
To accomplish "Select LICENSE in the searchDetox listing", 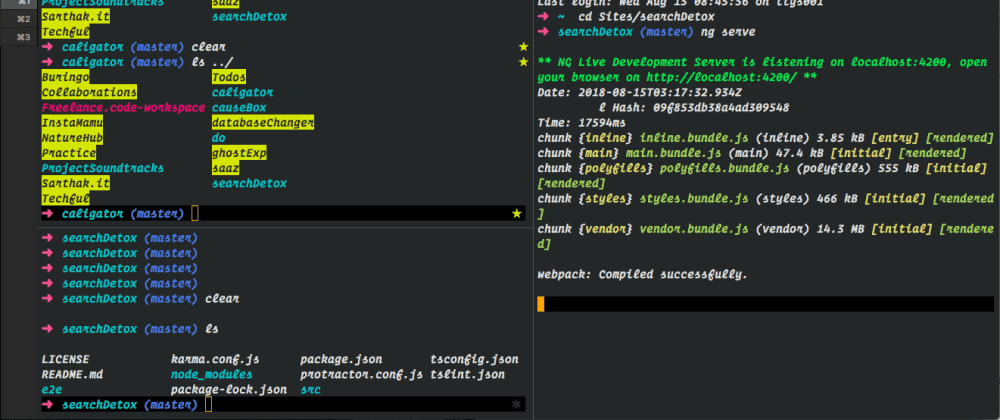I will click(x=65, y=359).
